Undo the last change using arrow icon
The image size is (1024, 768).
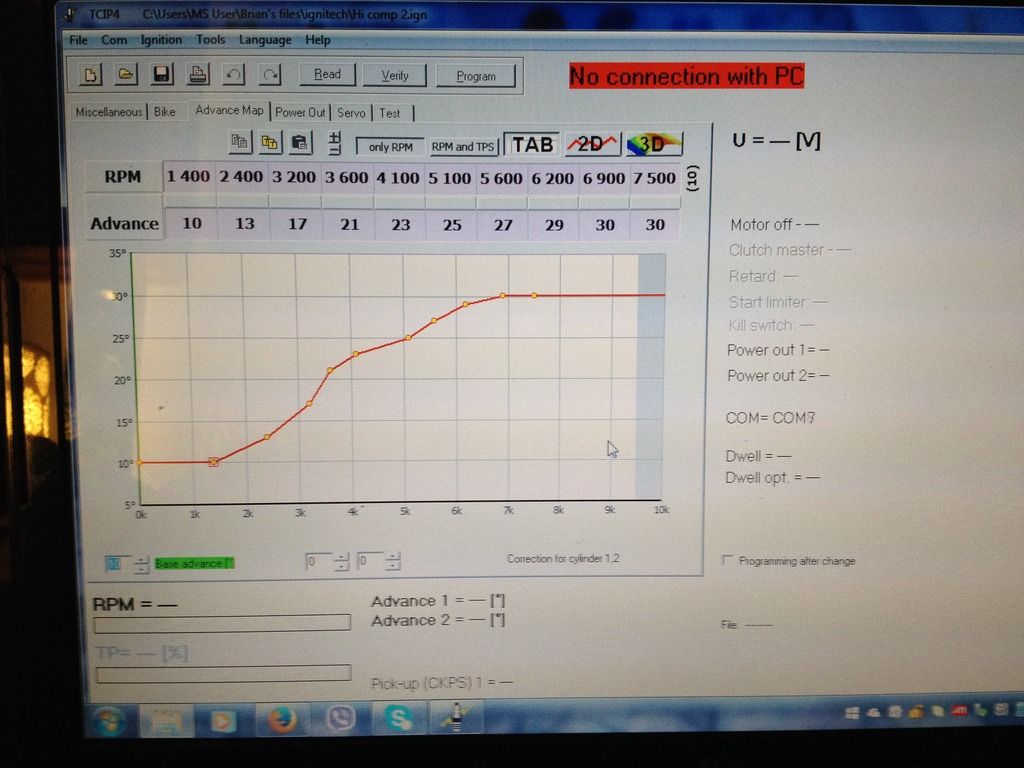pyautogui.click(x=233, y=74)
